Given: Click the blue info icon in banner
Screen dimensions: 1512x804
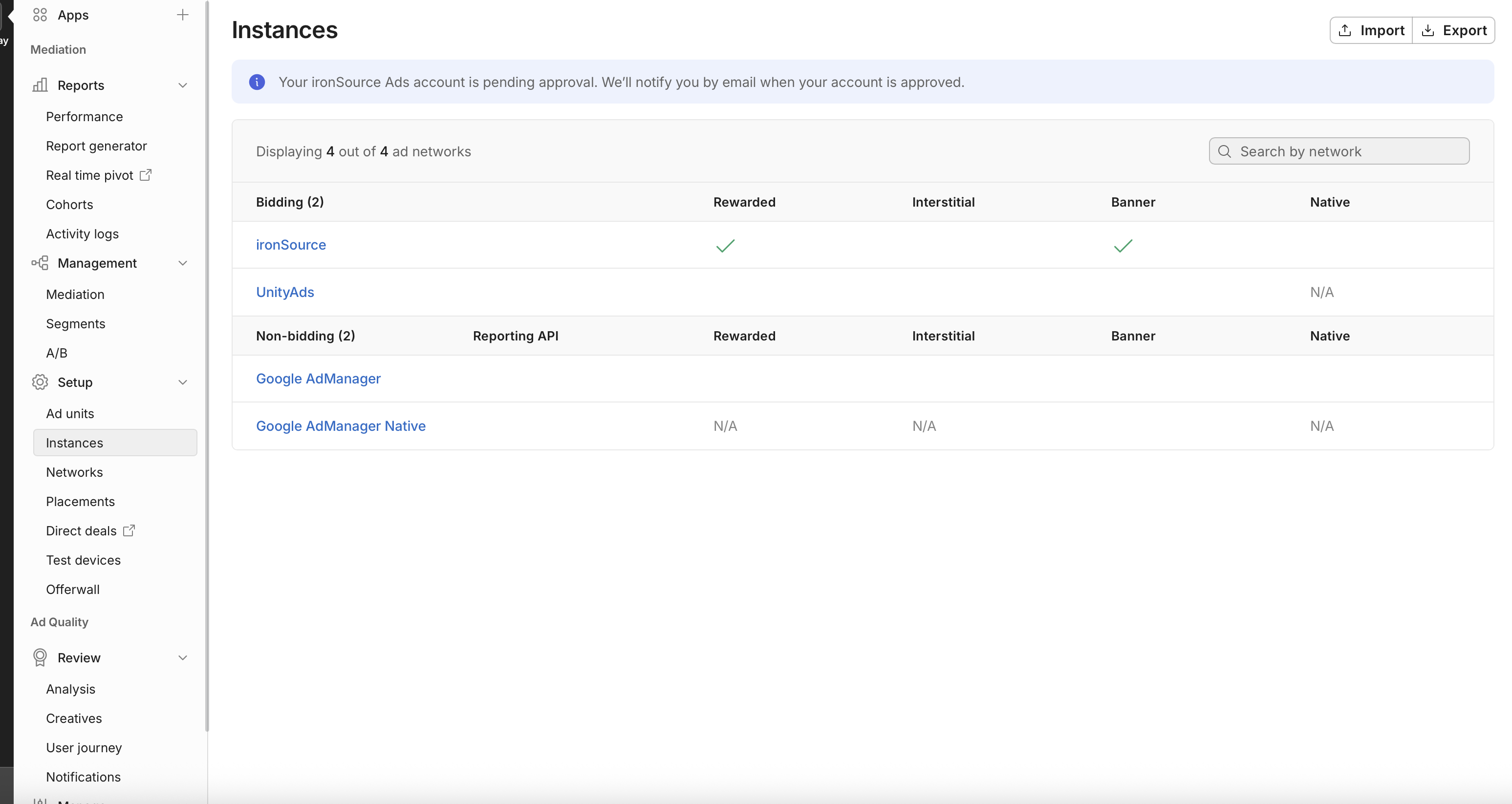Looking at the screenshot, I should [257, 82].
